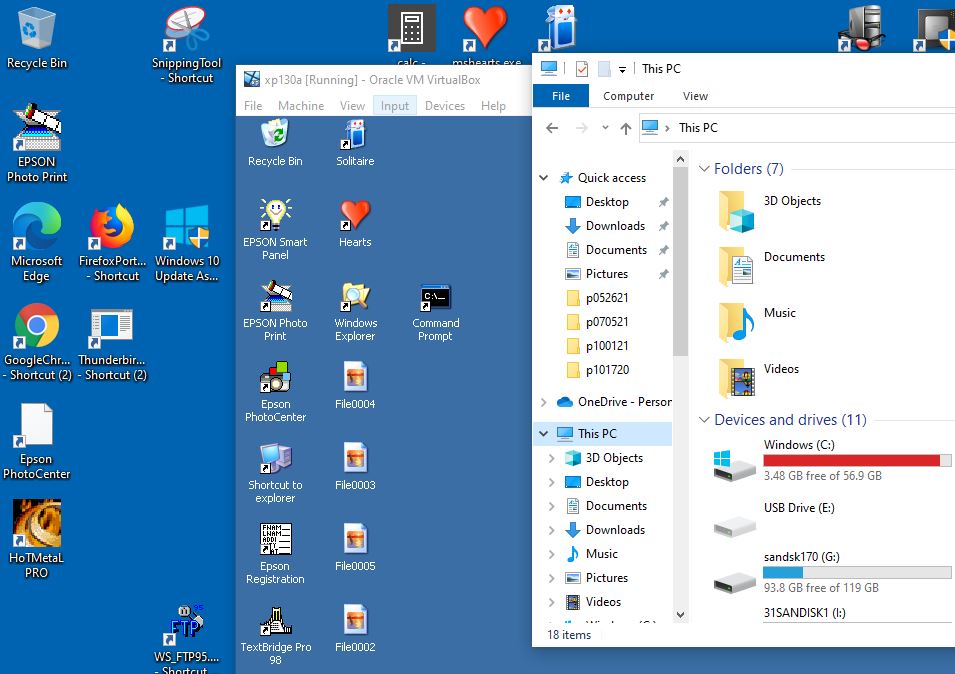The image size is (955, 674).
Task: Select Videos in the navigation tree
Action: click(605, 602)
